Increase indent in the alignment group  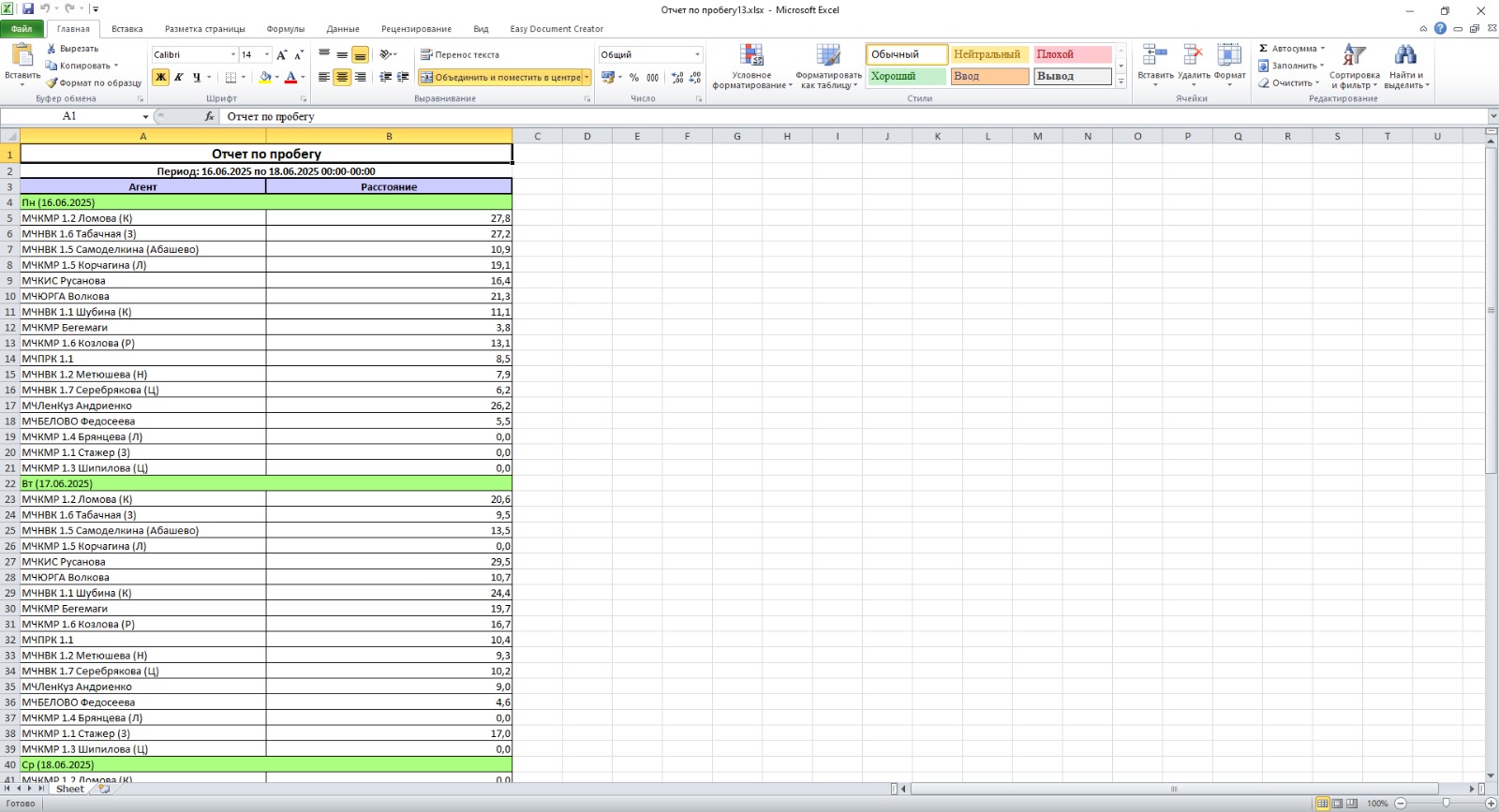403,78
